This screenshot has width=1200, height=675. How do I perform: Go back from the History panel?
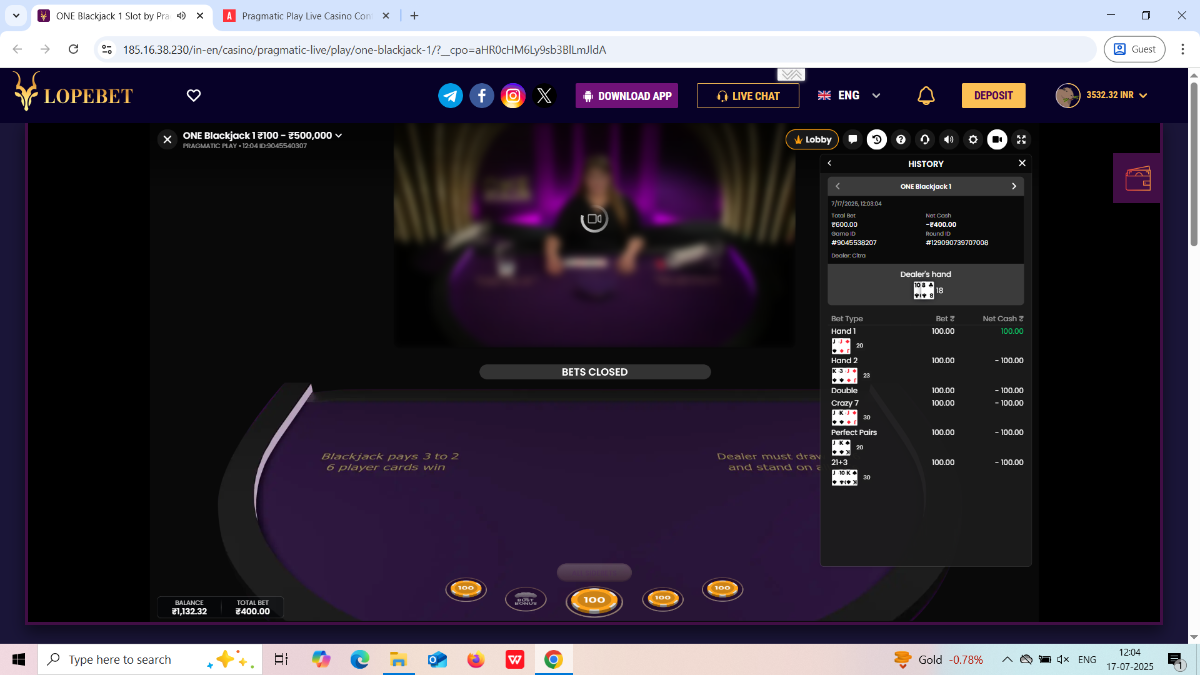829,163
